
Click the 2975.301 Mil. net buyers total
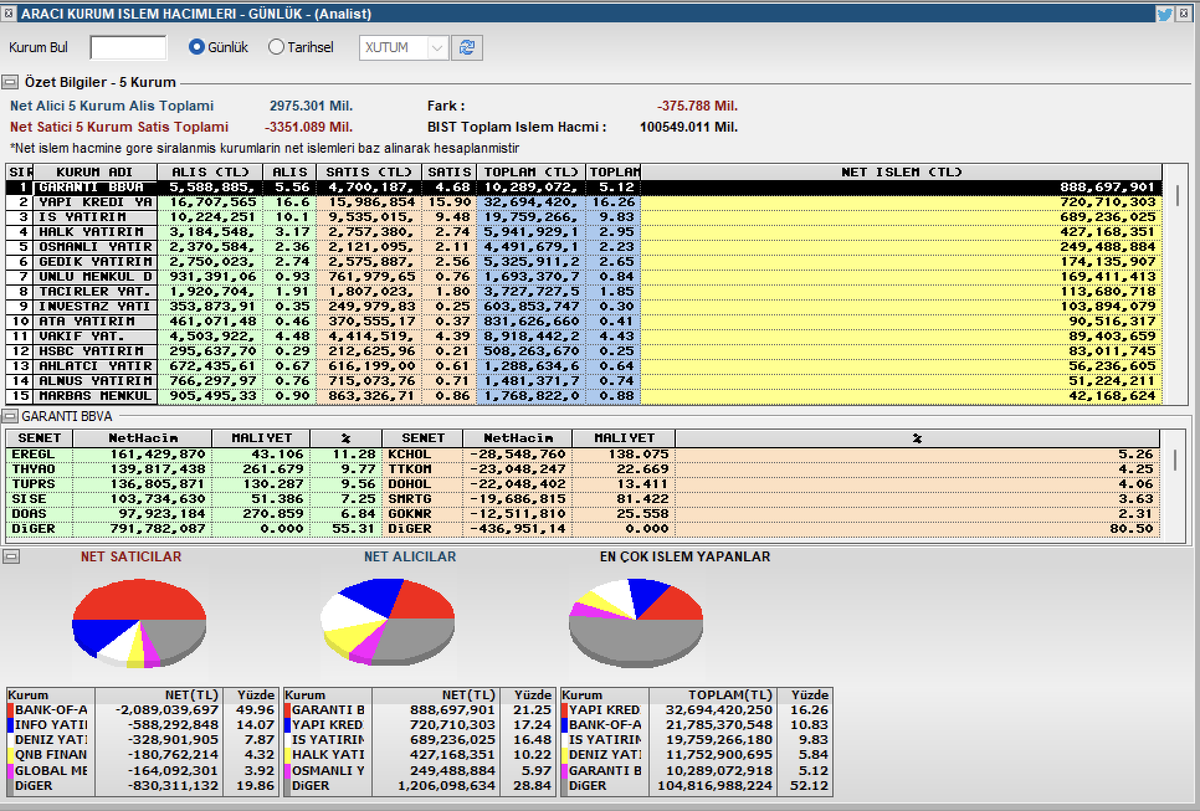311,106
